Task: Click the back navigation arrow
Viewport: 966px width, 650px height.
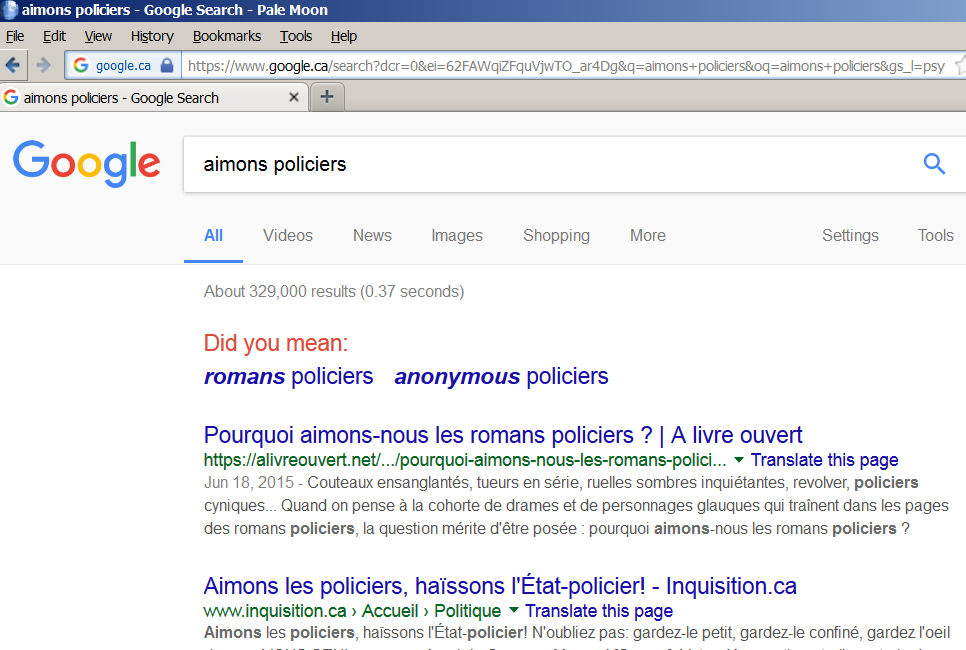Action: (14, 63)
